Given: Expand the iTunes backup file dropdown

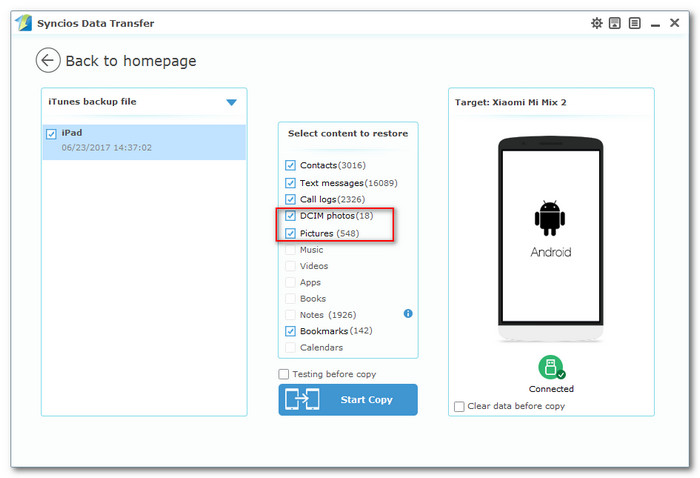Looking at the screenshot, I should [x=231, y=102].
